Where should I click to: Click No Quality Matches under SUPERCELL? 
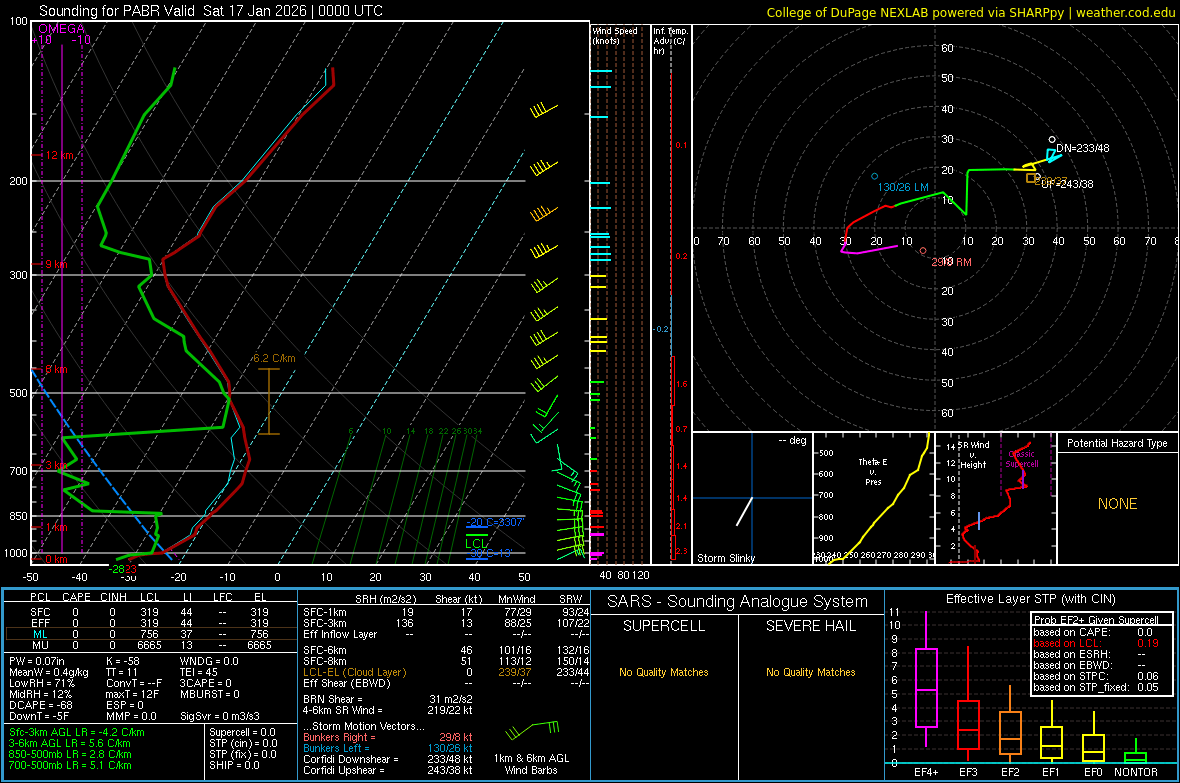pyautogui.click(x=664, y=672)
